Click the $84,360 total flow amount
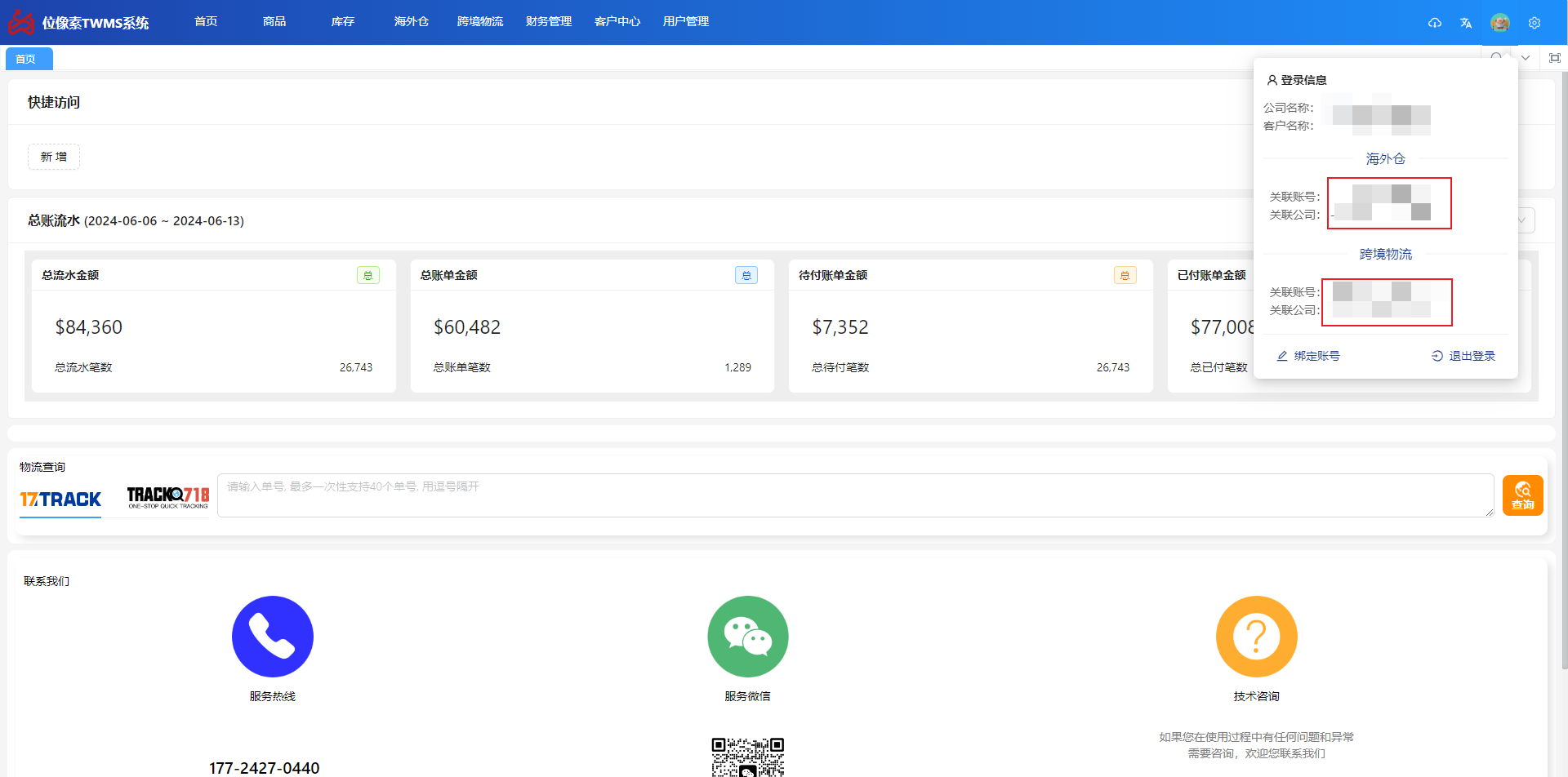Viewport: 1568px width, 777px height. coord(88,327)
